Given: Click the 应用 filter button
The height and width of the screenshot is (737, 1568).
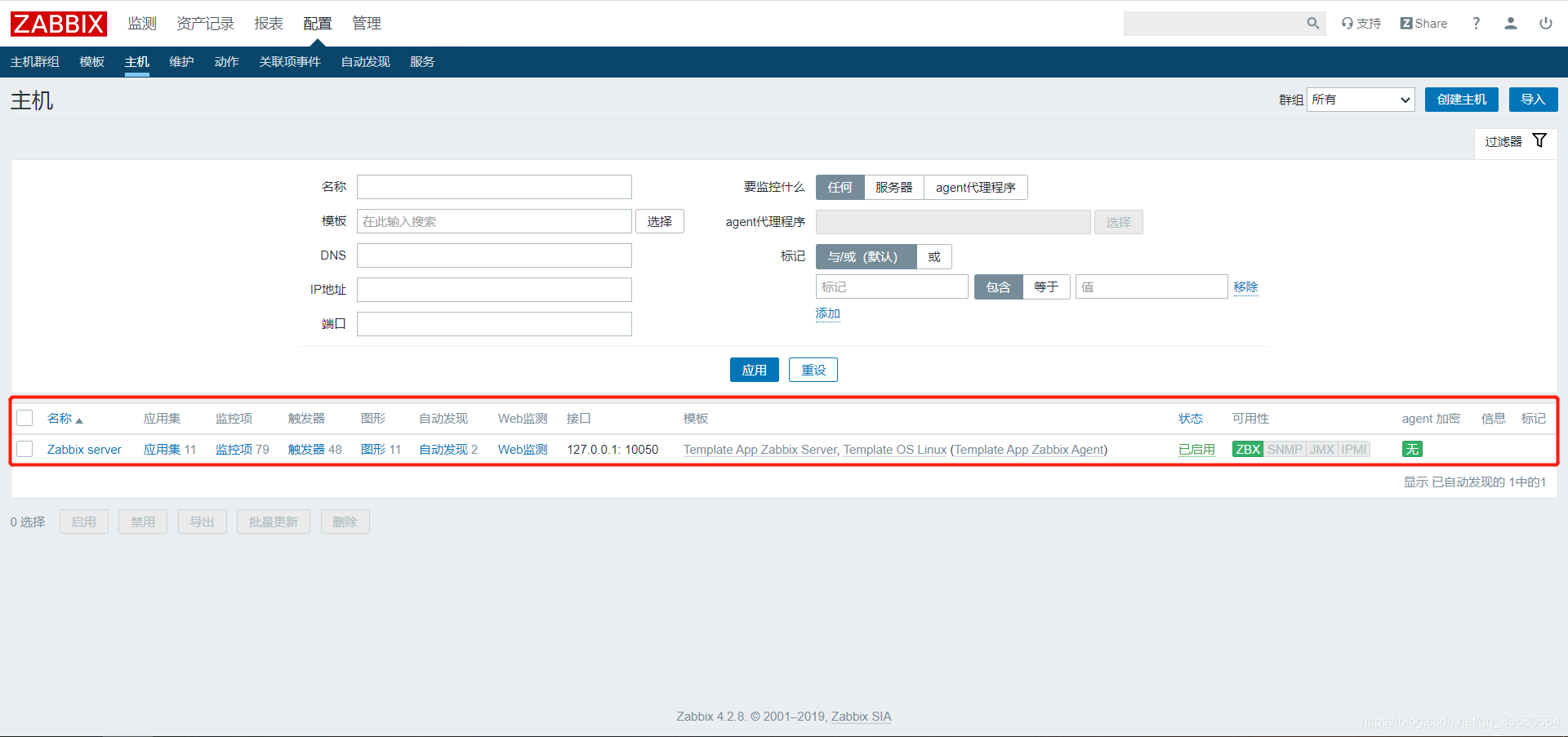Looking at the screenshot, I should pyautogui.click(x=755, y=370).
